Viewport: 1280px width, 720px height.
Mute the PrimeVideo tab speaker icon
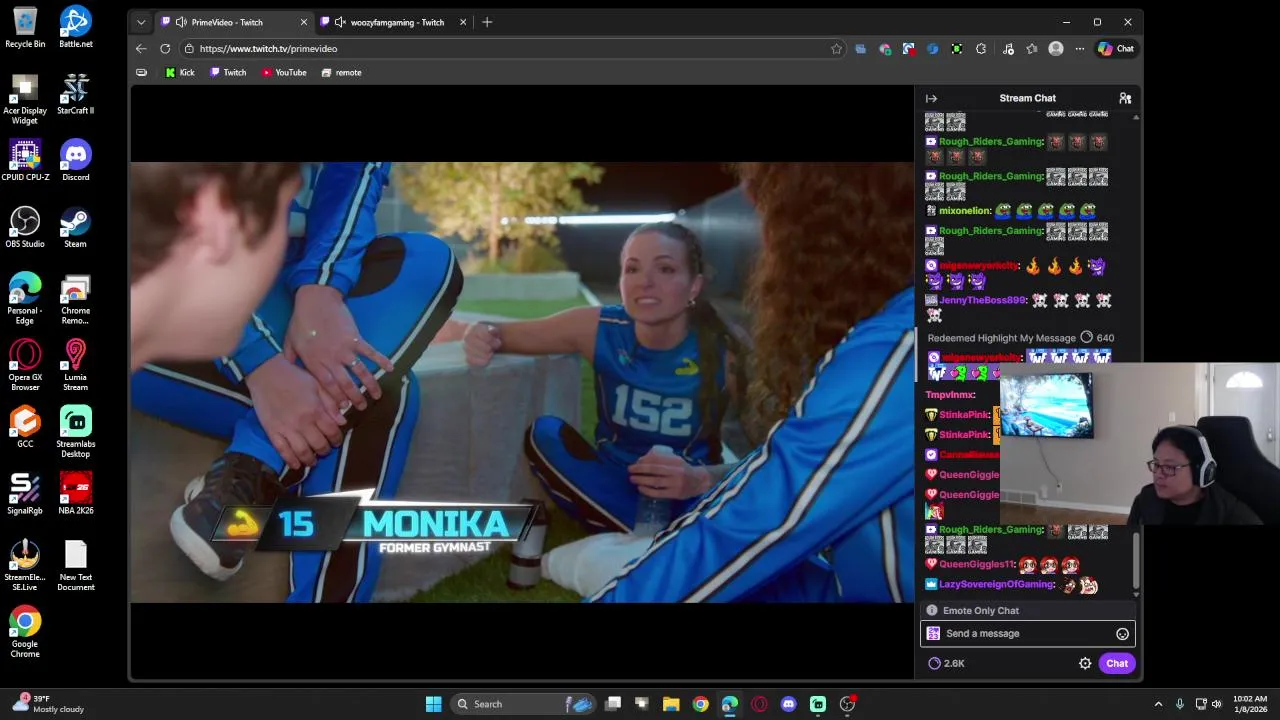coord(181,22)
